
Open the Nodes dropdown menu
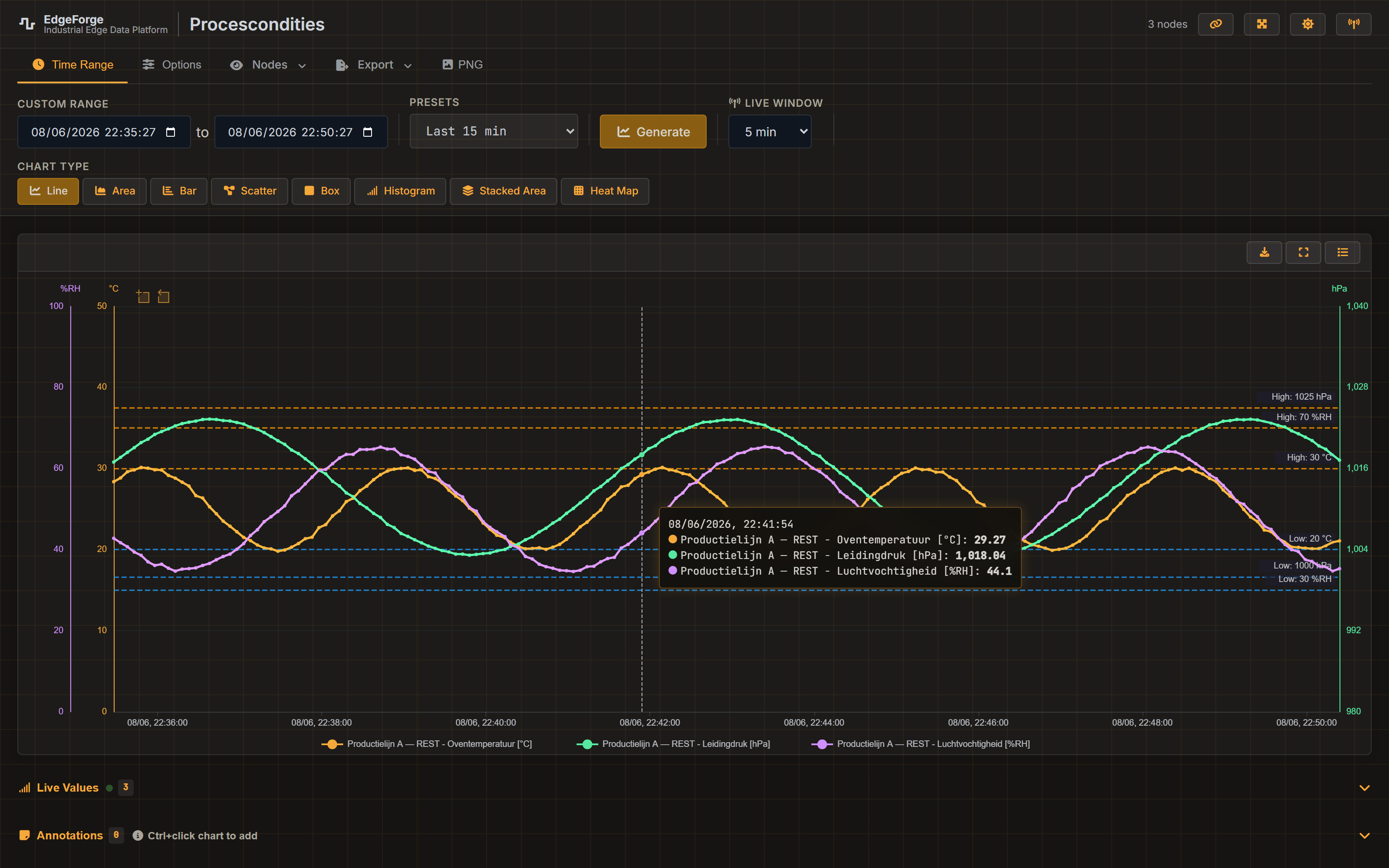click(x=268, y=65)
